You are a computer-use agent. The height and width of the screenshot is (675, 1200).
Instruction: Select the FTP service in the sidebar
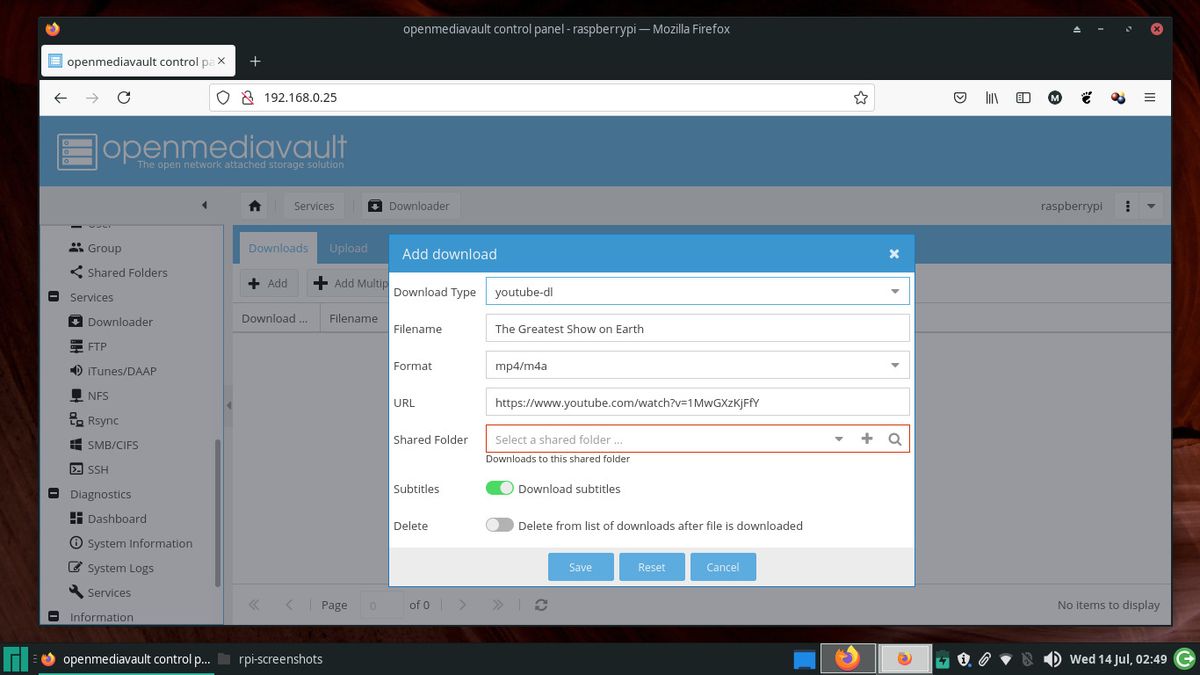click(97, 346)
